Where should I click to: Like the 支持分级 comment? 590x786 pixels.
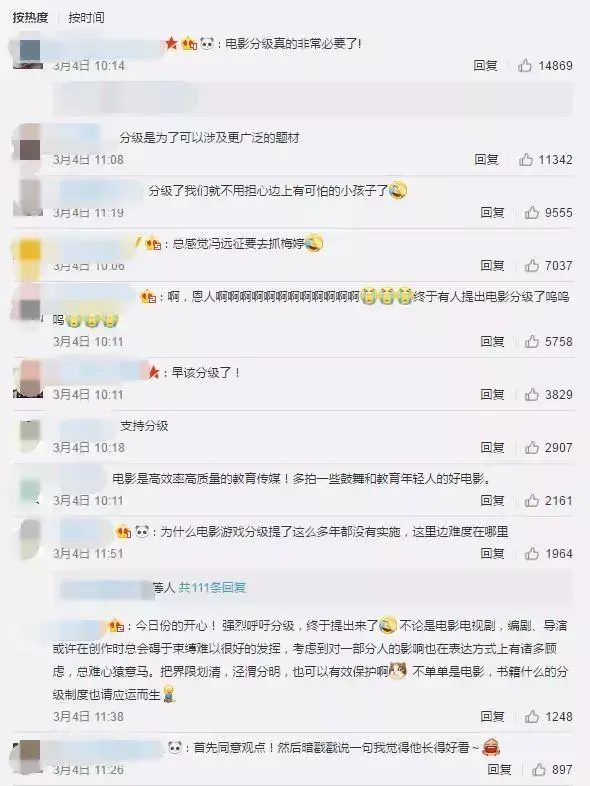point(531,447)
